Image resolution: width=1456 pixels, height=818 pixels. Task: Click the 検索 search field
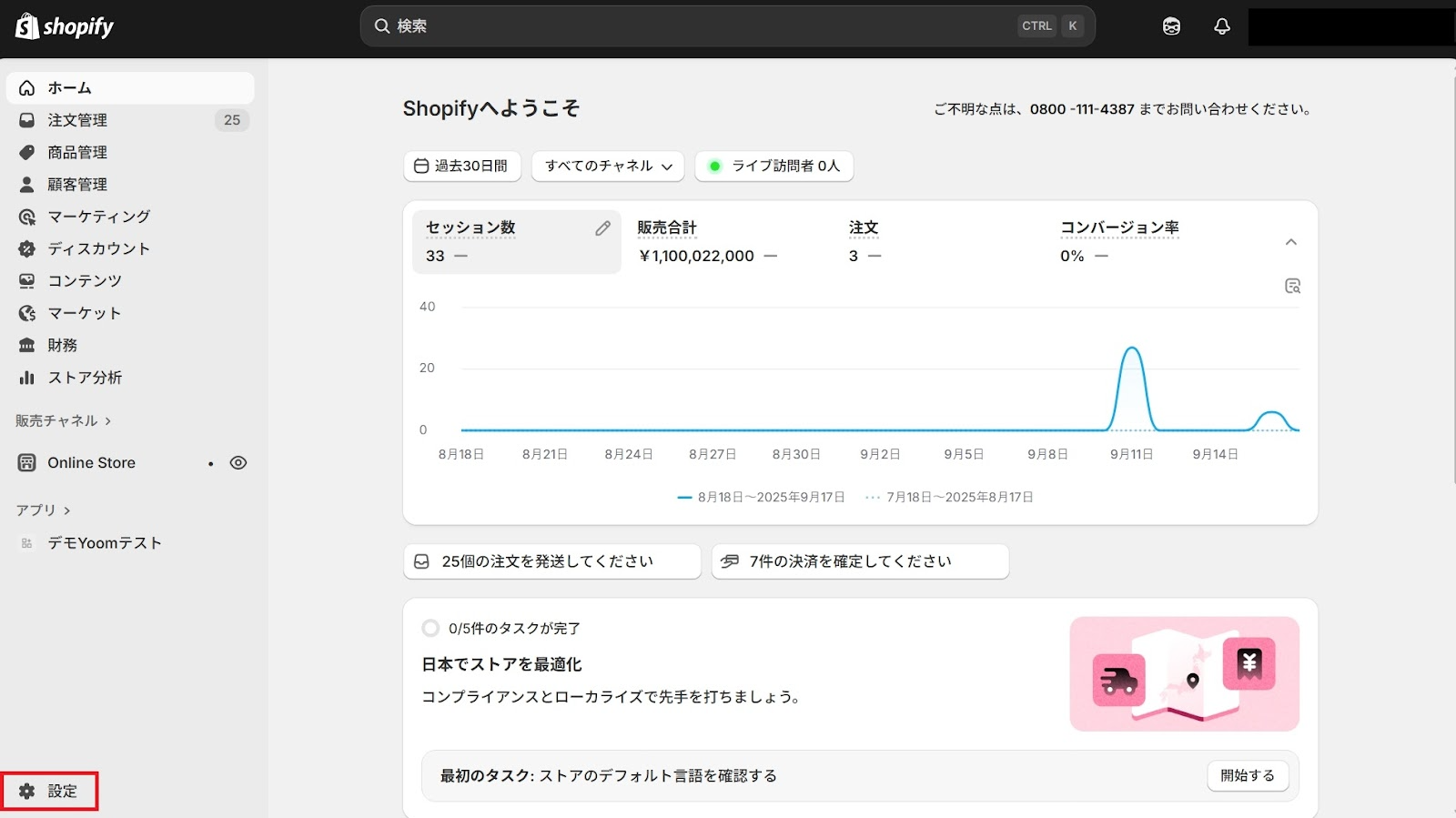(x=727, y=26)
